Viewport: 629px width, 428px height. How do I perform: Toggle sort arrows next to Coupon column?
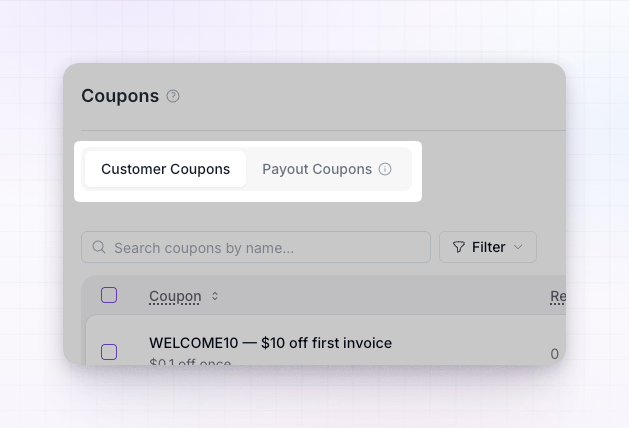215,296
